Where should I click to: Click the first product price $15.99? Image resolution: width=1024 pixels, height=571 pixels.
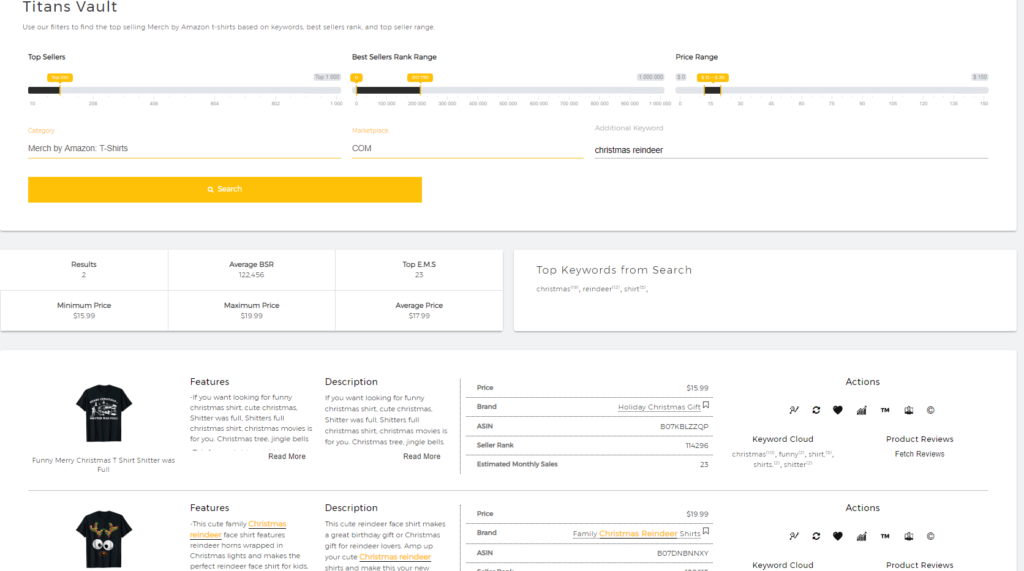(697, 388)
